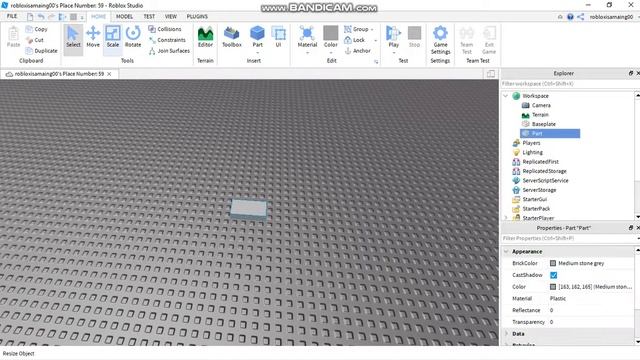Open the Color dropdown arrow

[x=331, y=53]
